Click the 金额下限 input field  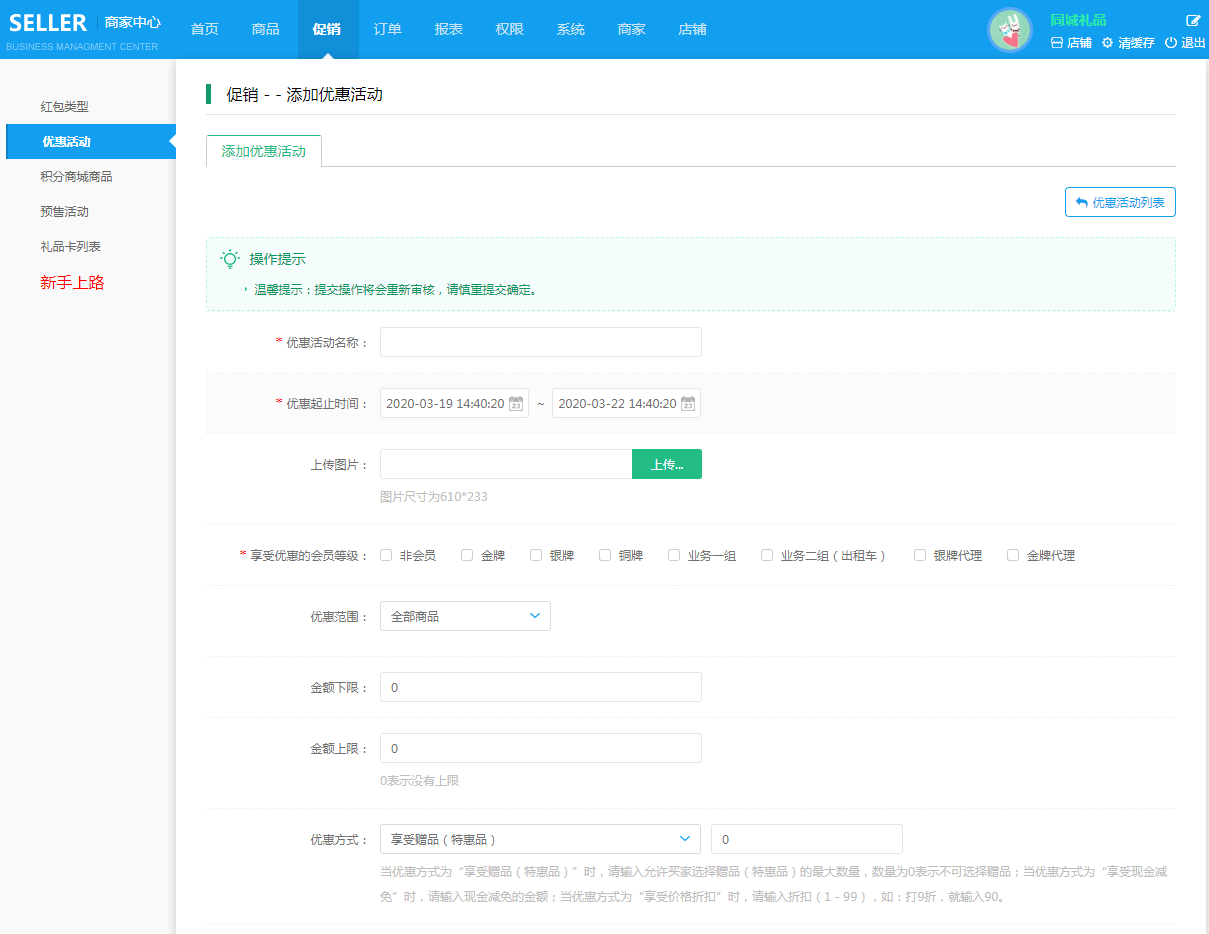point(540,687)
